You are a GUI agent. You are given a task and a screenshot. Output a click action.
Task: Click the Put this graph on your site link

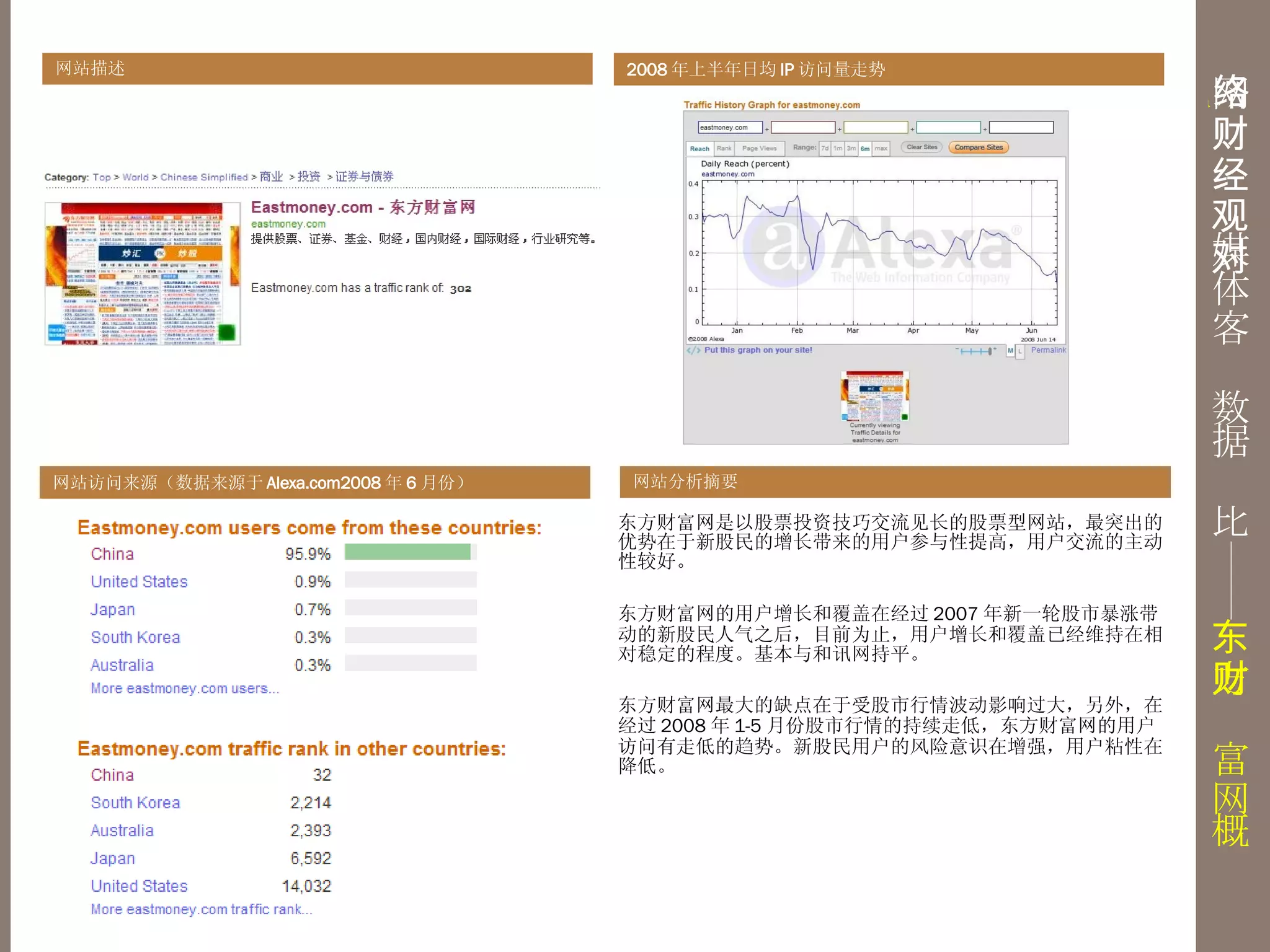(758, 350)
